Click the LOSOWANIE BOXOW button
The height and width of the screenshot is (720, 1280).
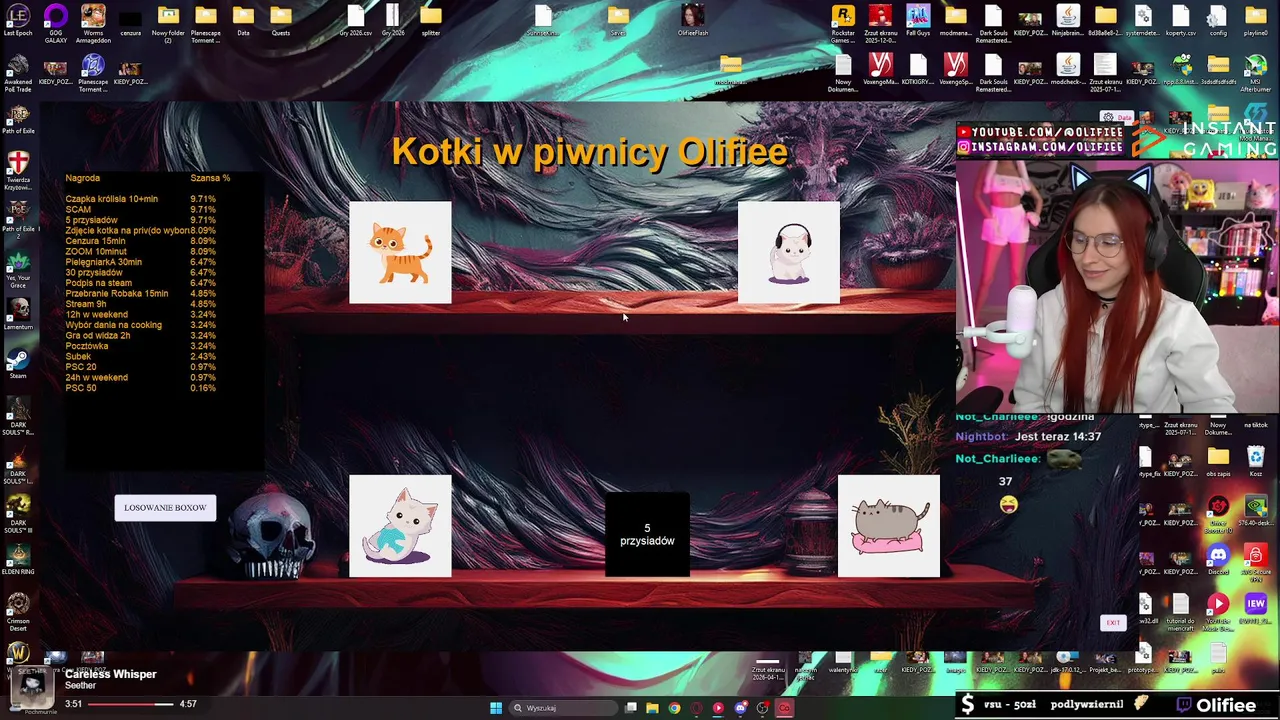pos(165,508)
